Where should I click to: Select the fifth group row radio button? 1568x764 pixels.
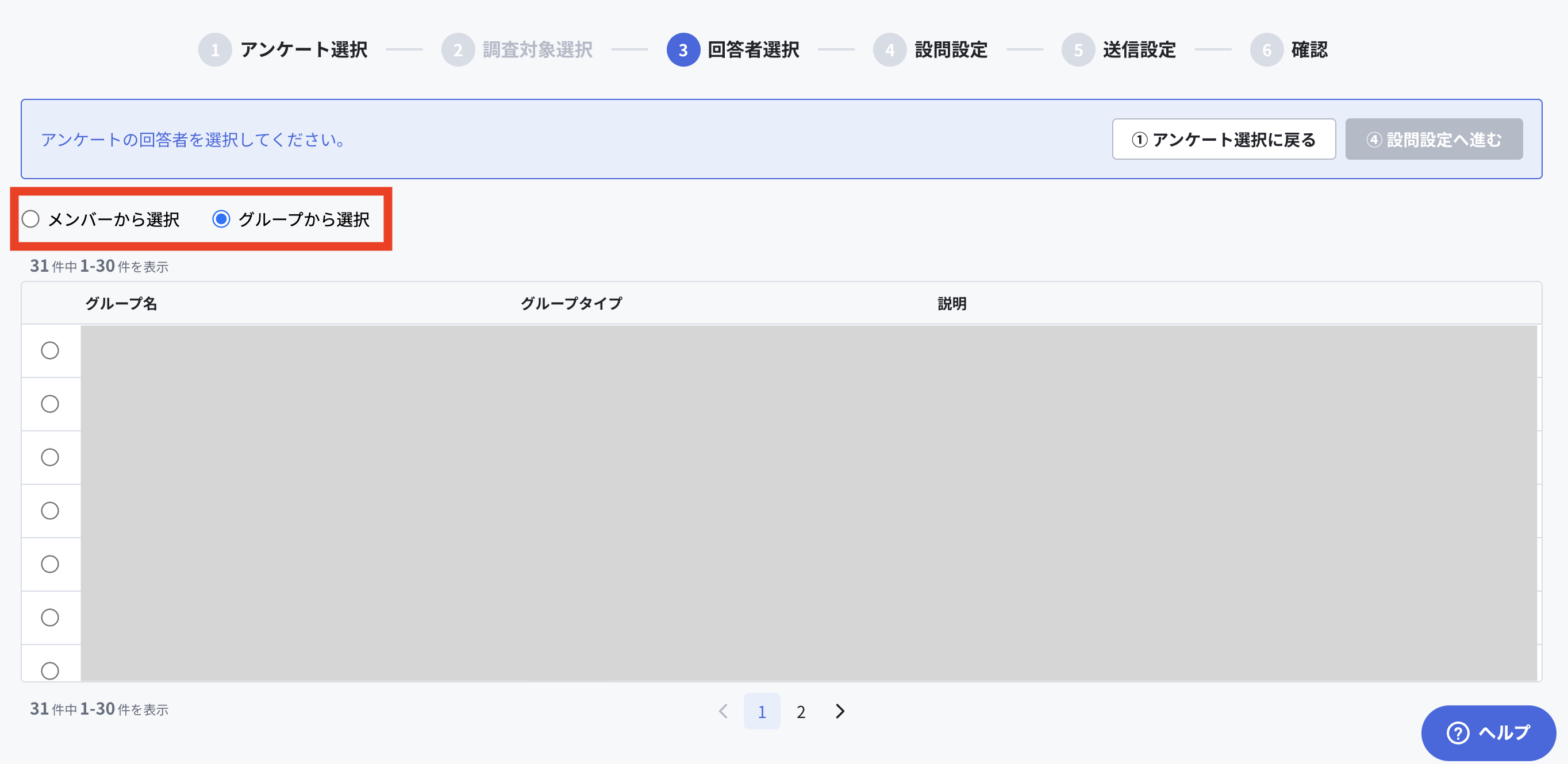pos(50,565)
